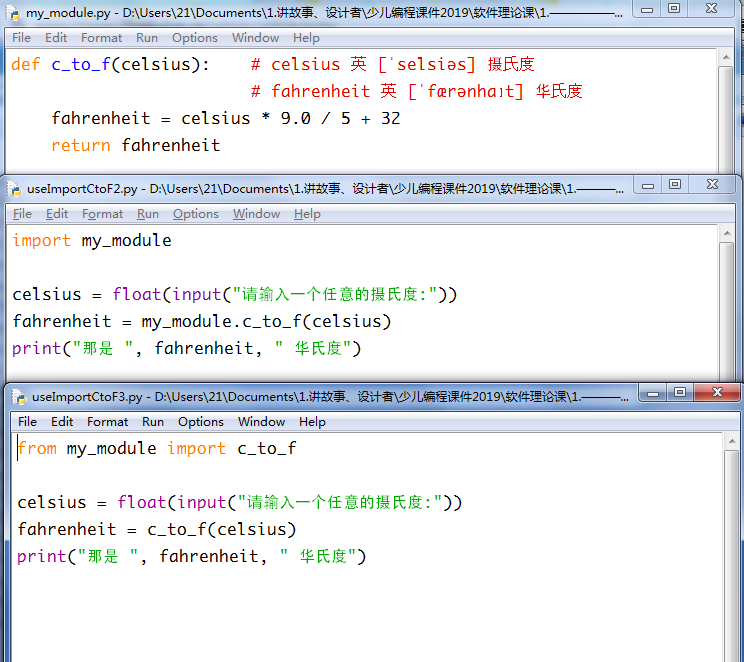This screenshot has height=662, width=744.
Task: Maximize the useImportCtoF3.py window
Action: 680,393
